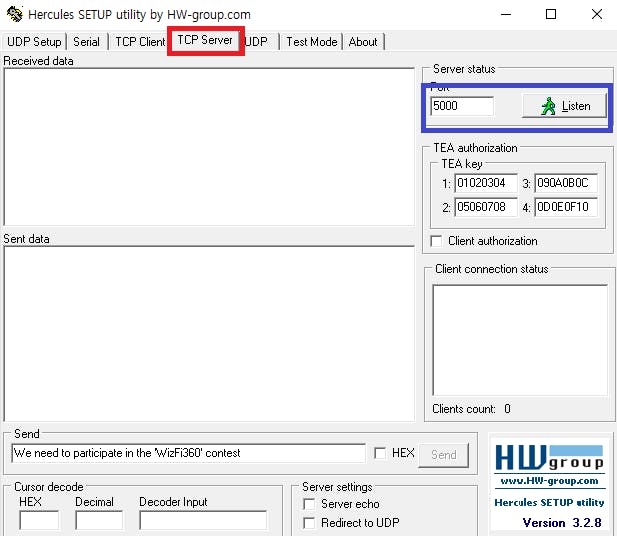Close the Hercules window
This screenshot has width=617, height=536.
coord(597,15)
